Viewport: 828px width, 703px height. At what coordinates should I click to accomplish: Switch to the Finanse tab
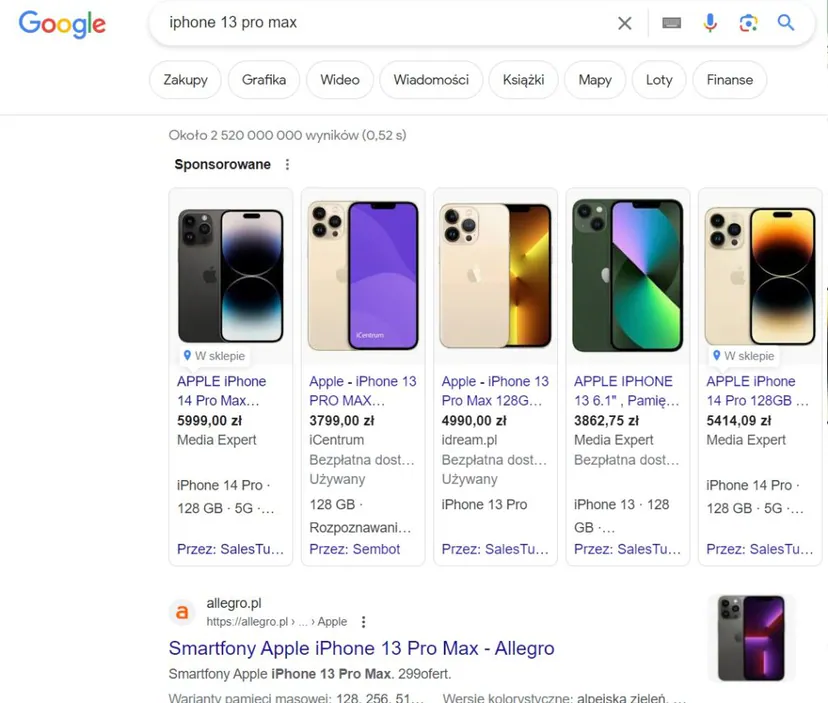point(730,80)
